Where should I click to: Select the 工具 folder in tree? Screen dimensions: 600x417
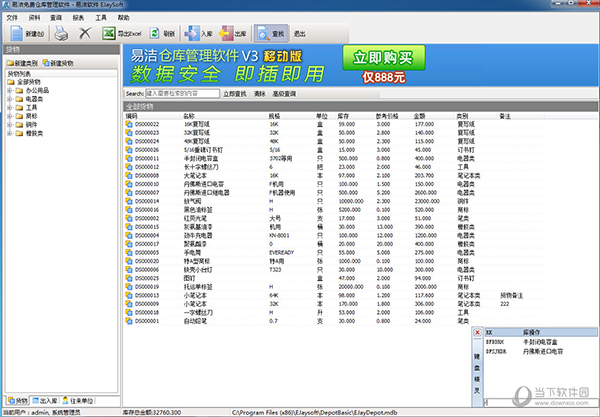[31, 108]
